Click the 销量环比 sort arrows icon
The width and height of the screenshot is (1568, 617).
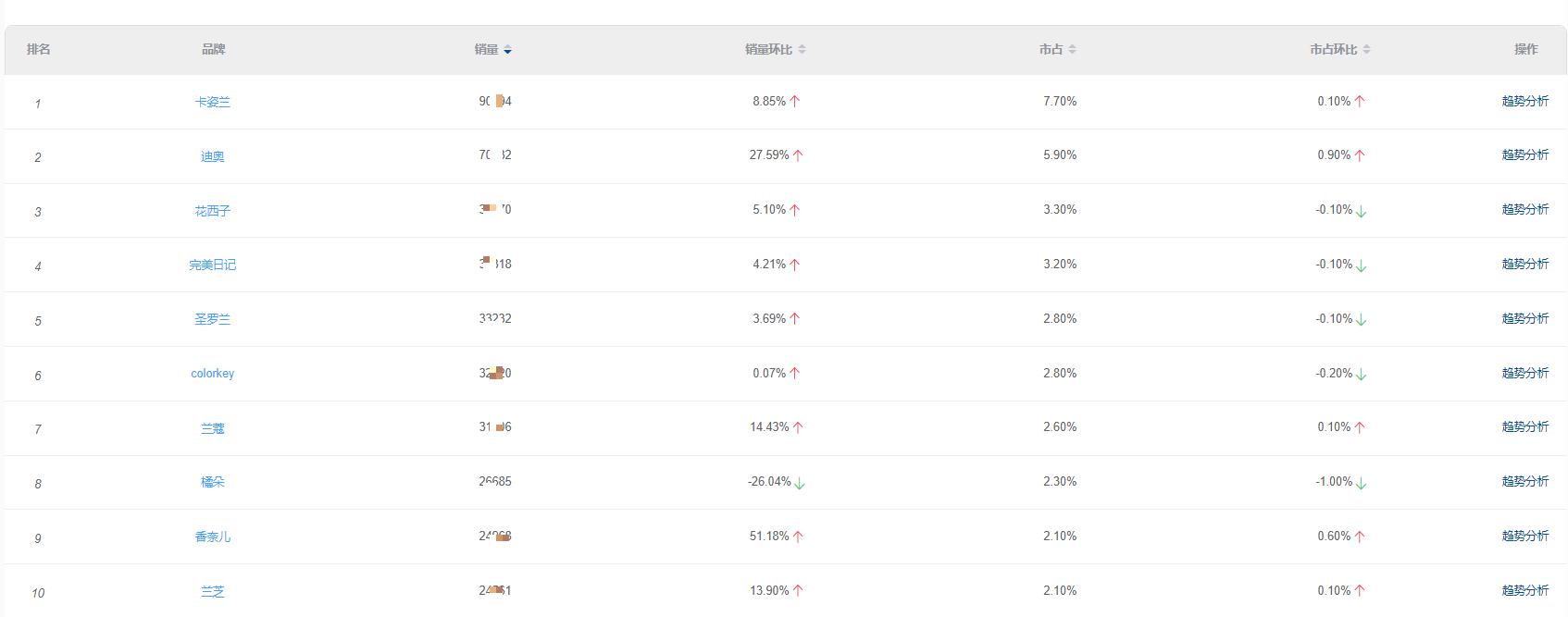(x=802, y=50)
